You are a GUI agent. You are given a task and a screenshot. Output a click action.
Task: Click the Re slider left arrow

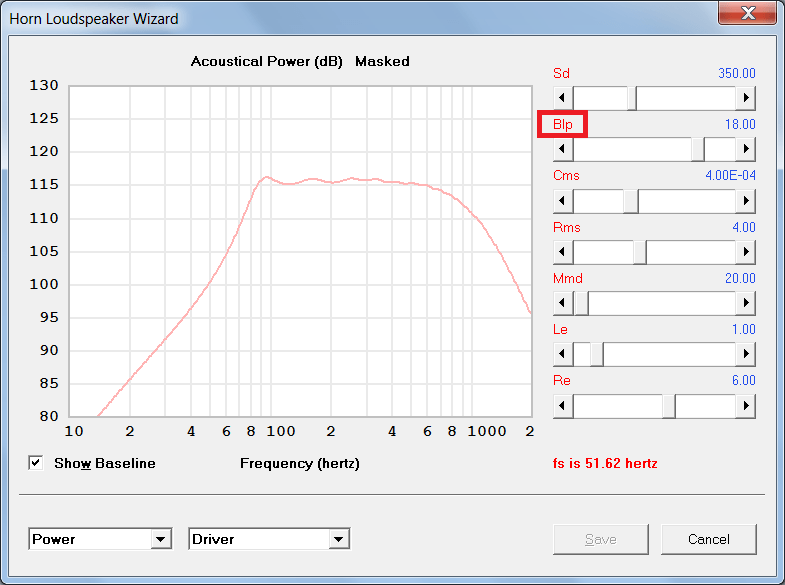(563, 406)
